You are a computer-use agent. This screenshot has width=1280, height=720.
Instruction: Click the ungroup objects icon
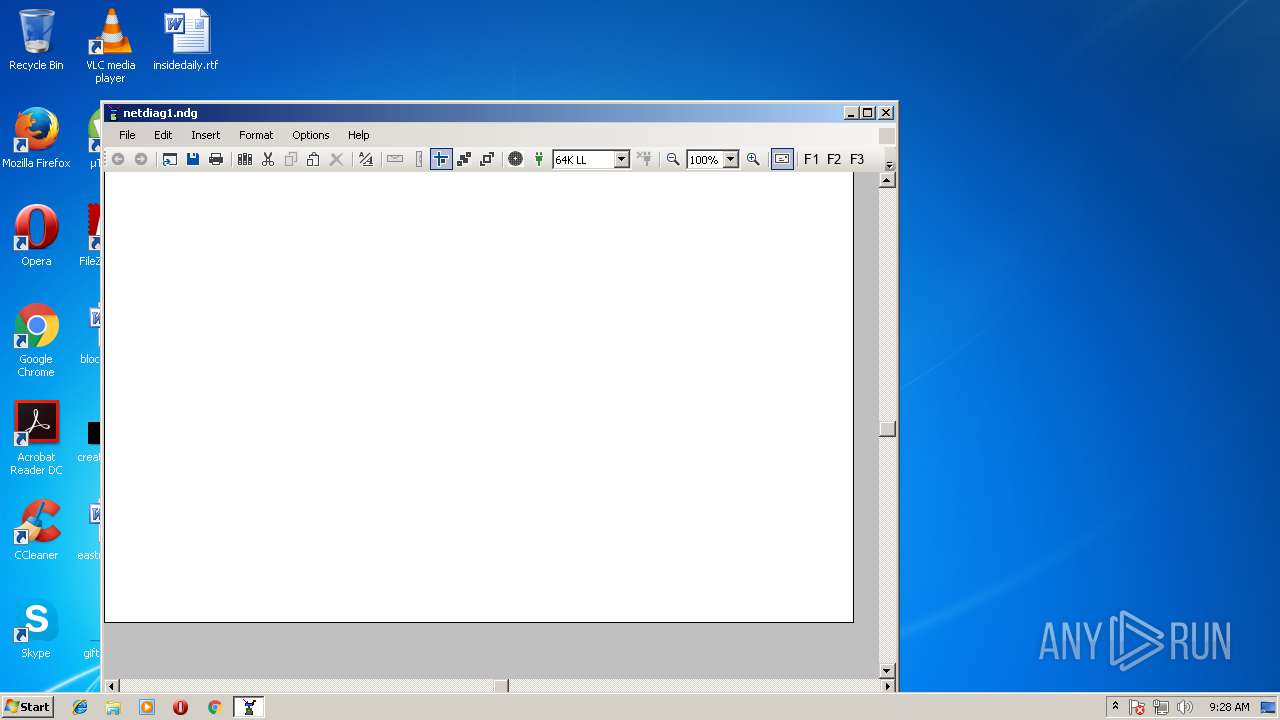[x=487, y=159]
